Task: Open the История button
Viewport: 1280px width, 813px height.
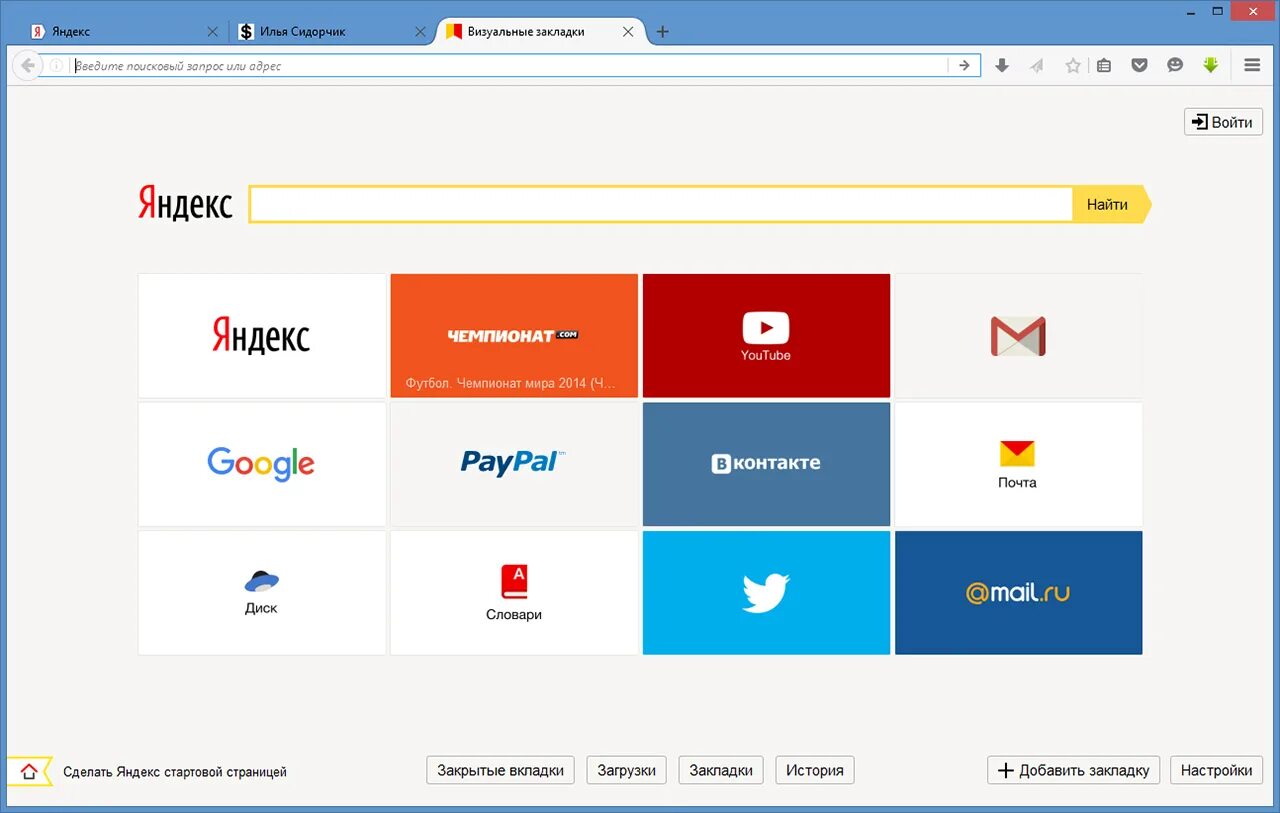Action: (x=815, y=770)
